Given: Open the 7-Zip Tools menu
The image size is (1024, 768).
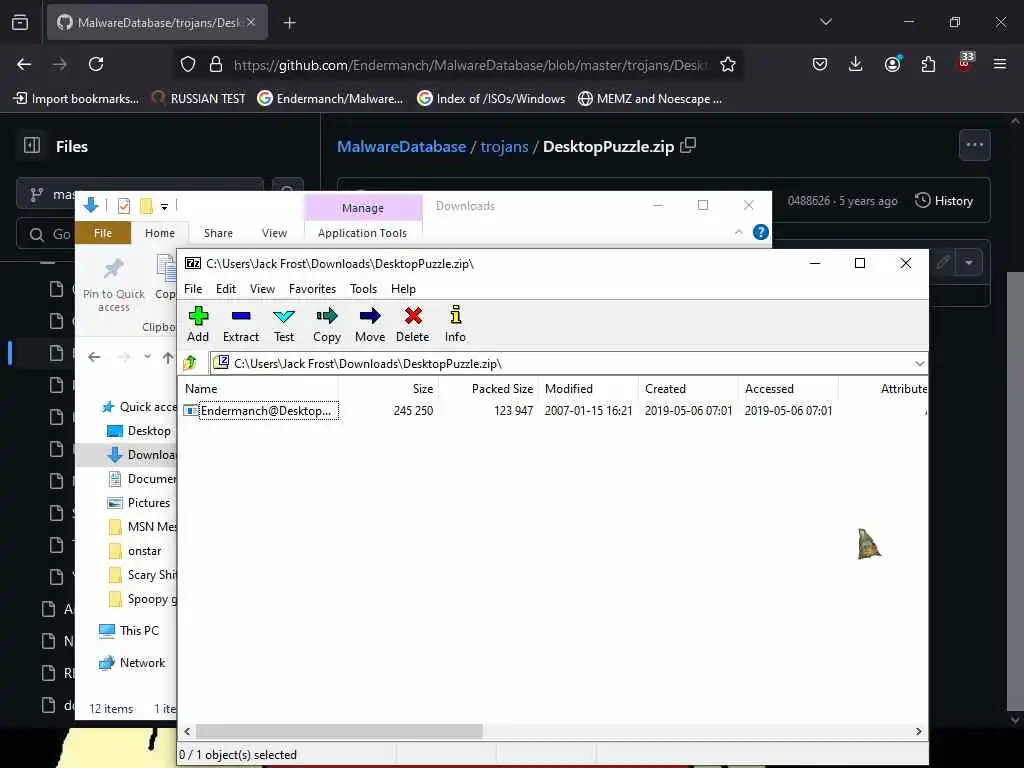Looking at the screenshot, I should point(363,289).
